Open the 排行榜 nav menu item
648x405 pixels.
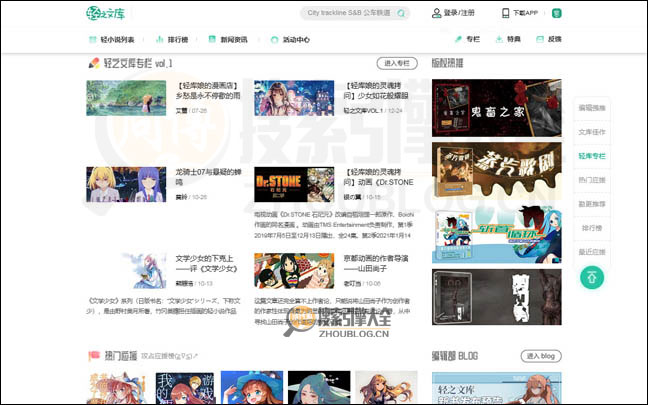pyautogui.click(x=178, y=40)
